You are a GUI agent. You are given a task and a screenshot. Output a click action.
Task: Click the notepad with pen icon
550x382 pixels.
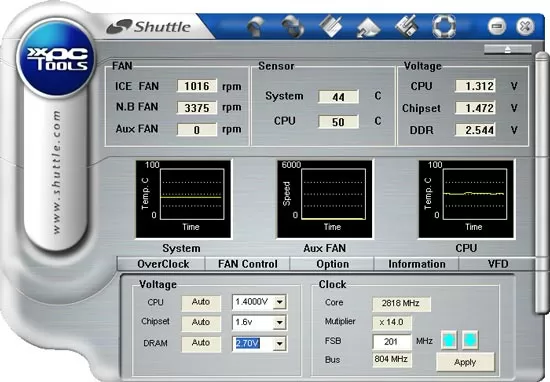pos(331,26)
